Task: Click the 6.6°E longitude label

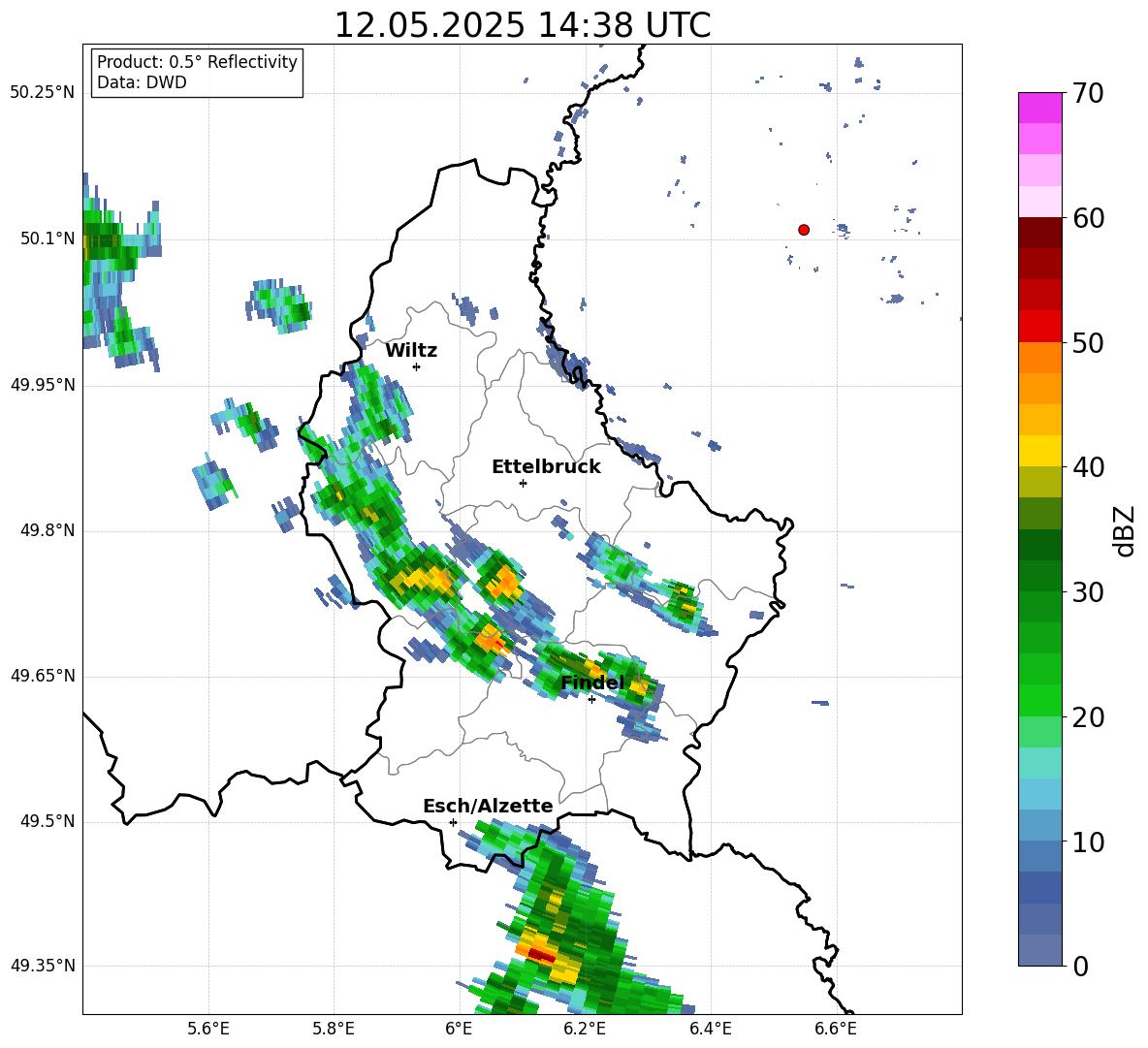Action: [836, 1029]
